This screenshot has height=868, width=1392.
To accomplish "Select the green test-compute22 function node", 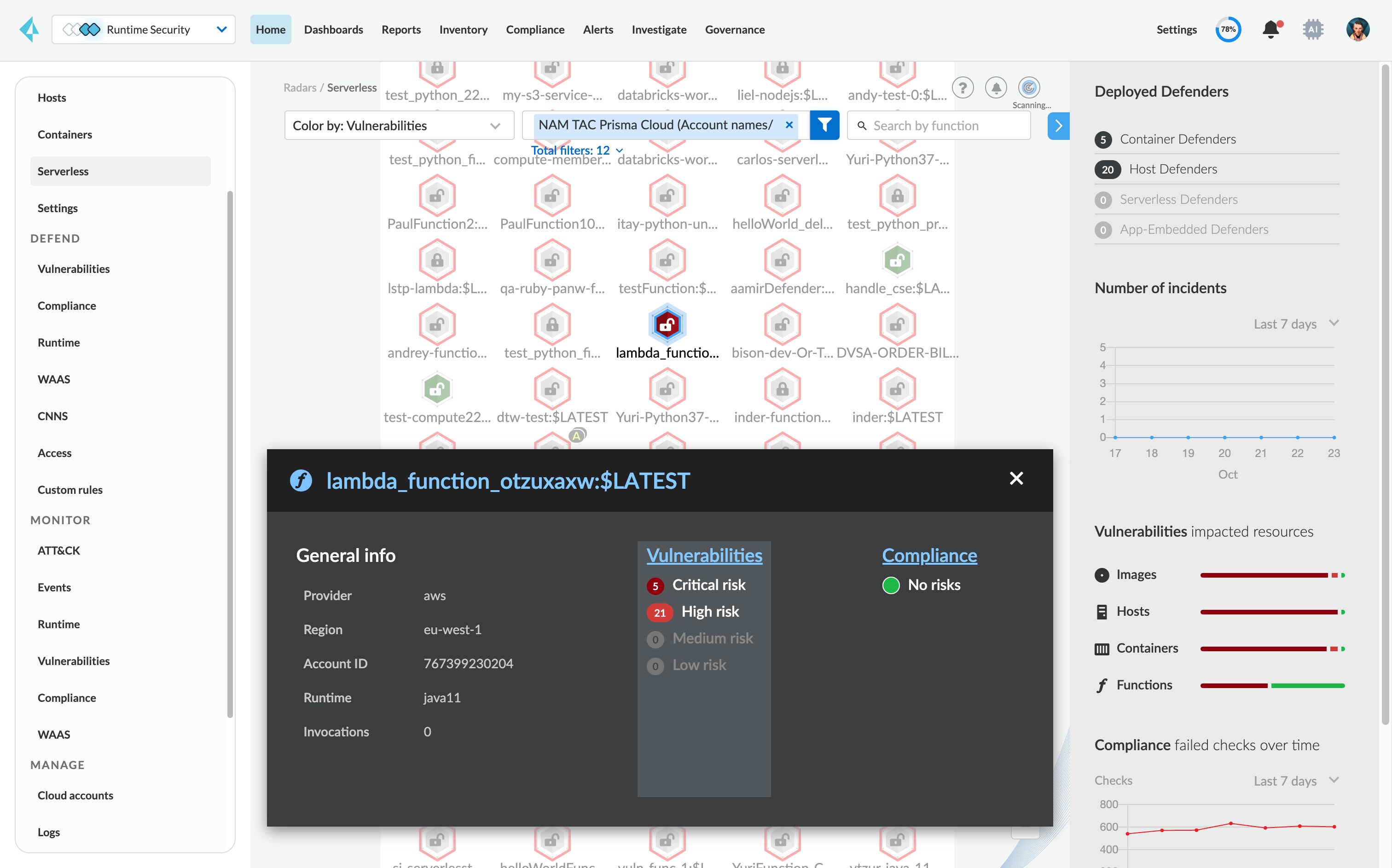I will tap(437, 389).
